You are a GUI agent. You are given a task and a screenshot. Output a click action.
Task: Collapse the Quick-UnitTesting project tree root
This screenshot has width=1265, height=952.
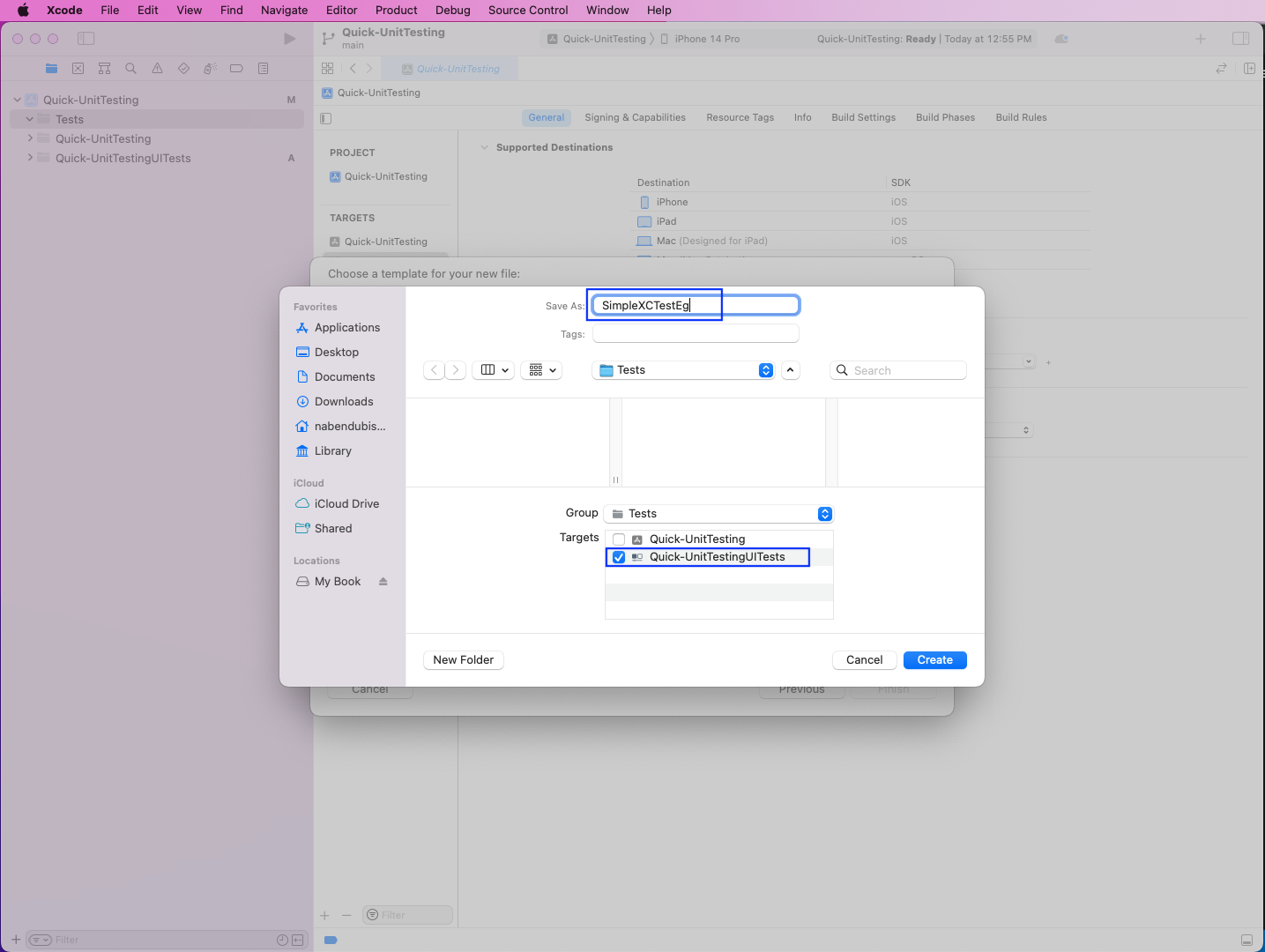pos(17,100)
